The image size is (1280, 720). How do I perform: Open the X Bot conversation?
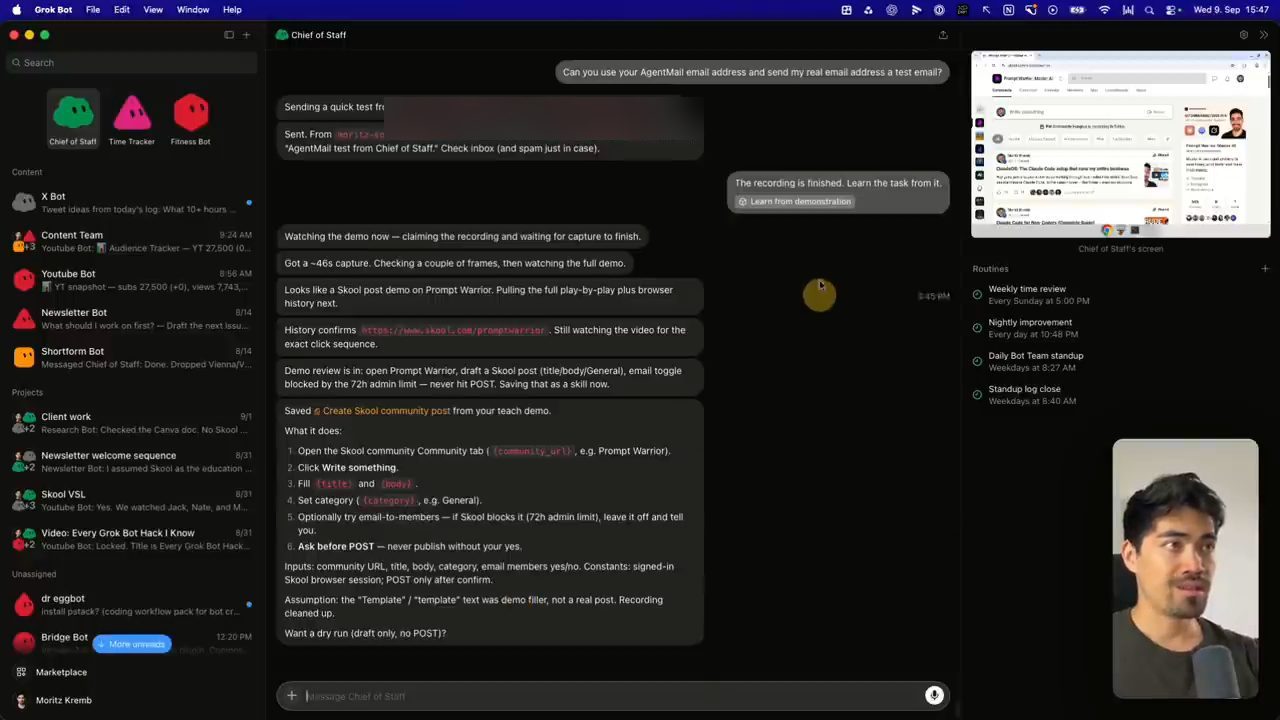point(132,202)
